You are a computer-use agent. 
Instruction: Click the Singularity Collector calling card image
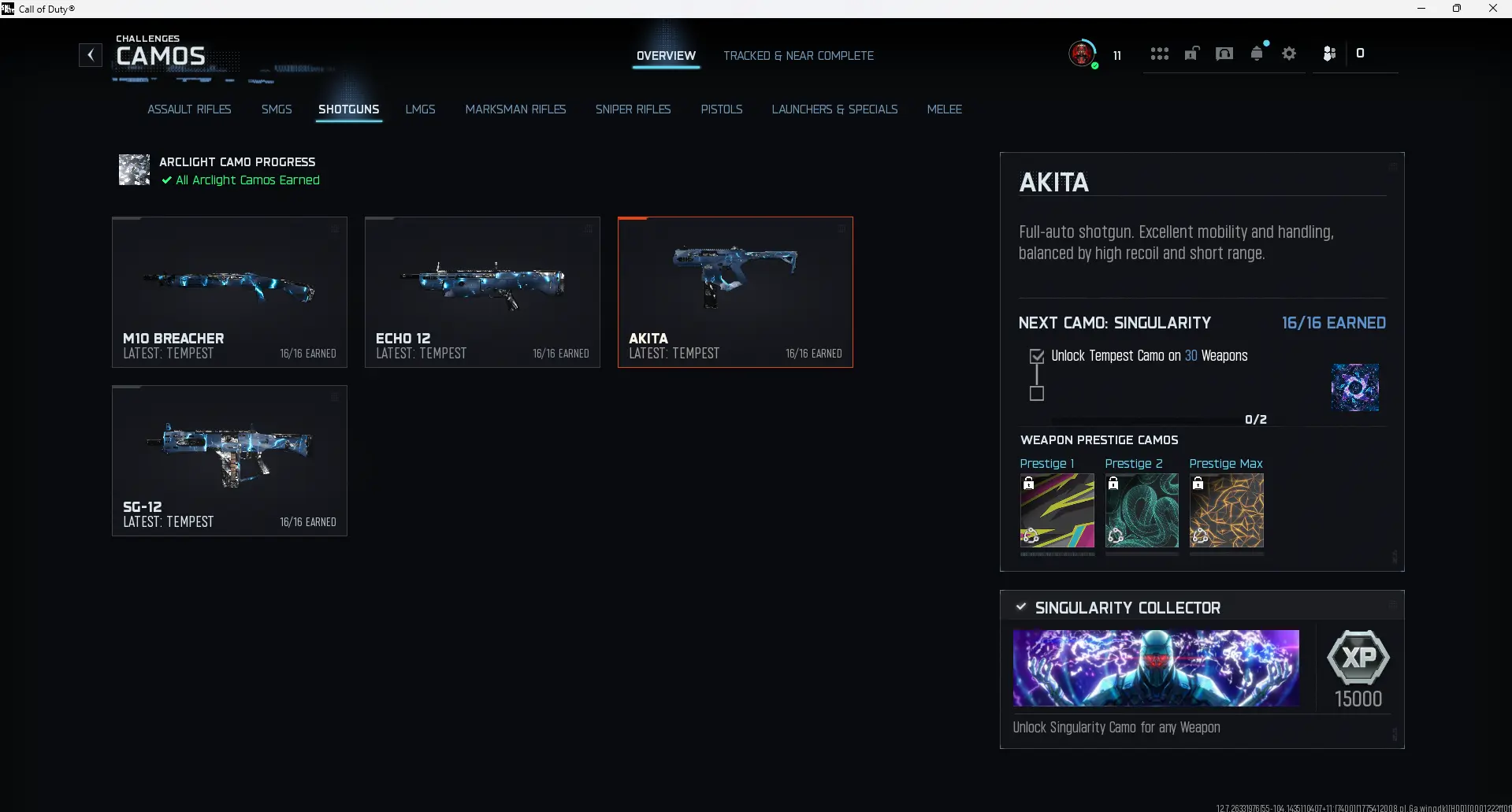tap(1156, 668)
